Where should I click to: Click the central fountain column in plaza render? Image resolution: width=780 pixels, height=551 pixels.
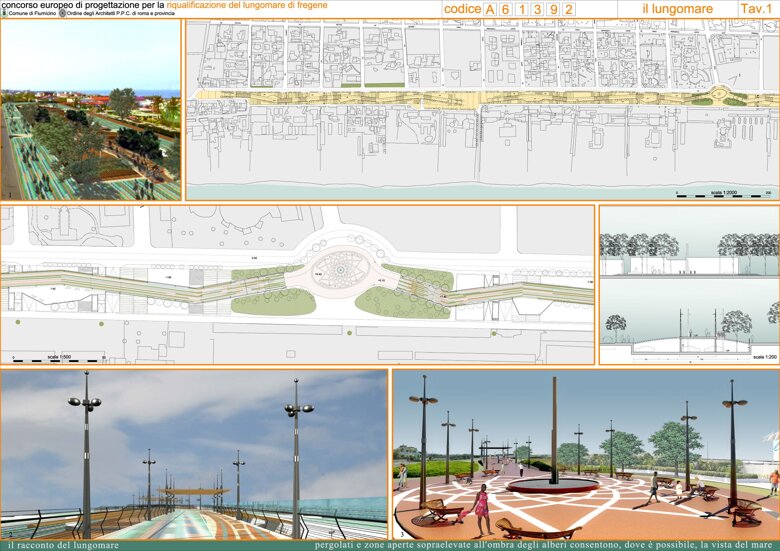pyautogui.click(x=554, y=431)
